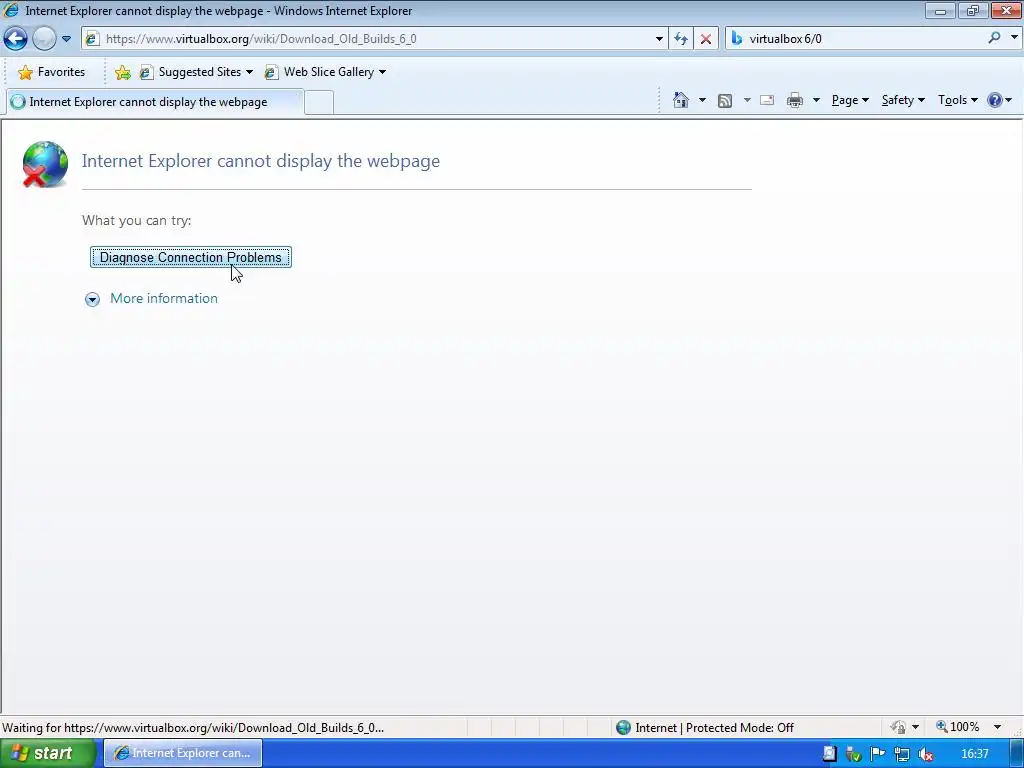Open the search provider options dropdown
This screenshot has width=1024, height=768.
pos(1014,38)
